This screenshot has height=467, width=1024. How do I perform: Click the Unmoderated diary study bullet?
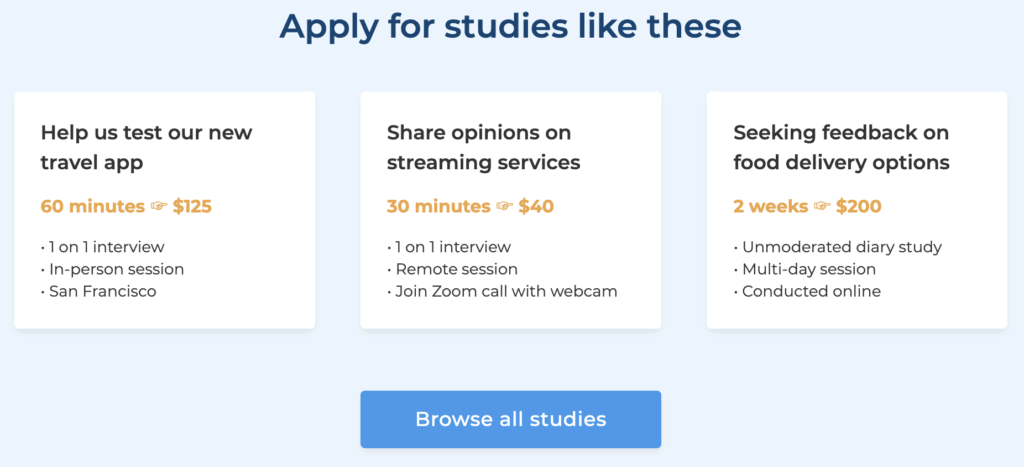(838, 247)
